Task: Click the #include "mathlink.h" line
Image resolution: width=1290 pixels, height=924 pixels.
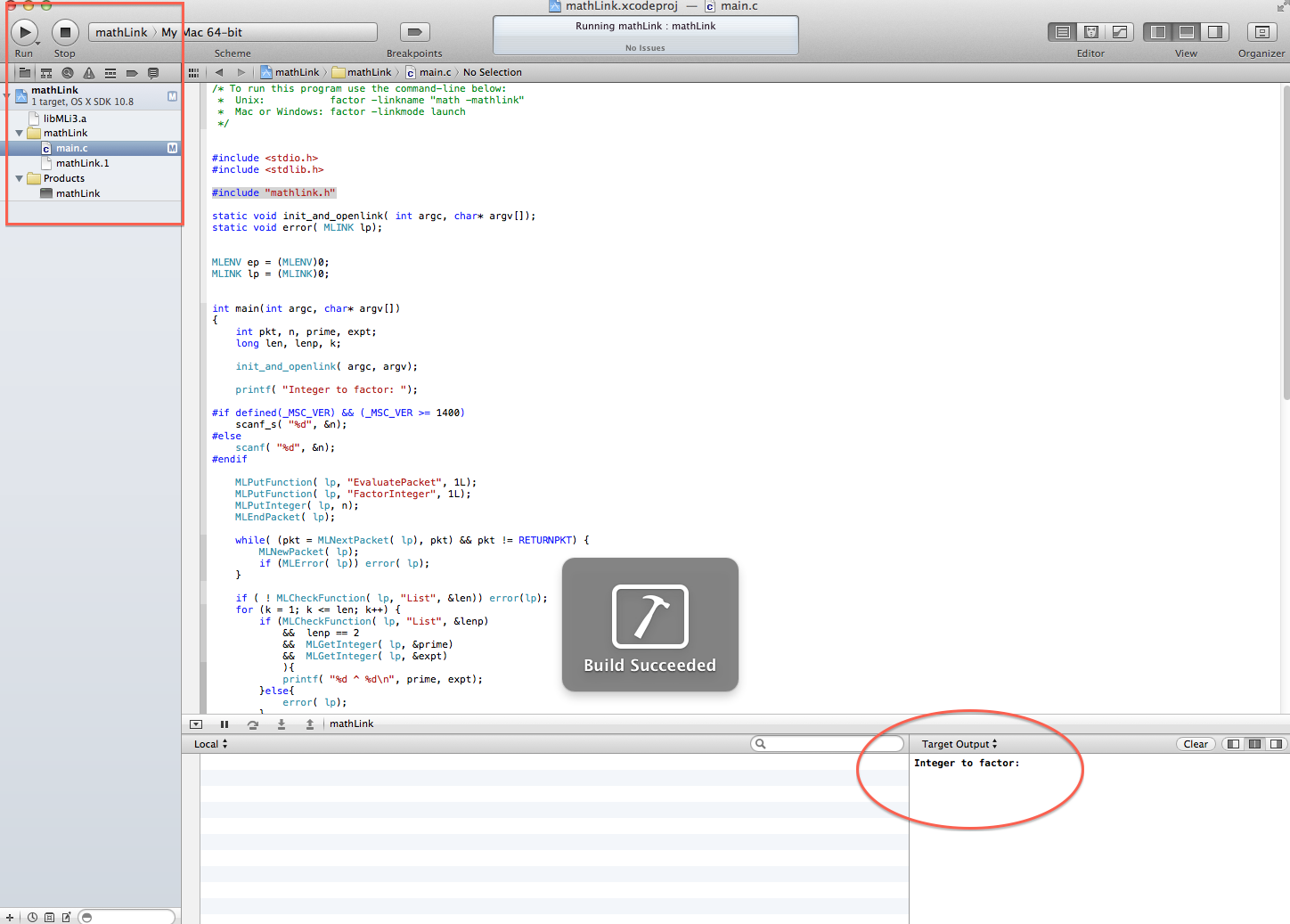Action: click(274, 192)
